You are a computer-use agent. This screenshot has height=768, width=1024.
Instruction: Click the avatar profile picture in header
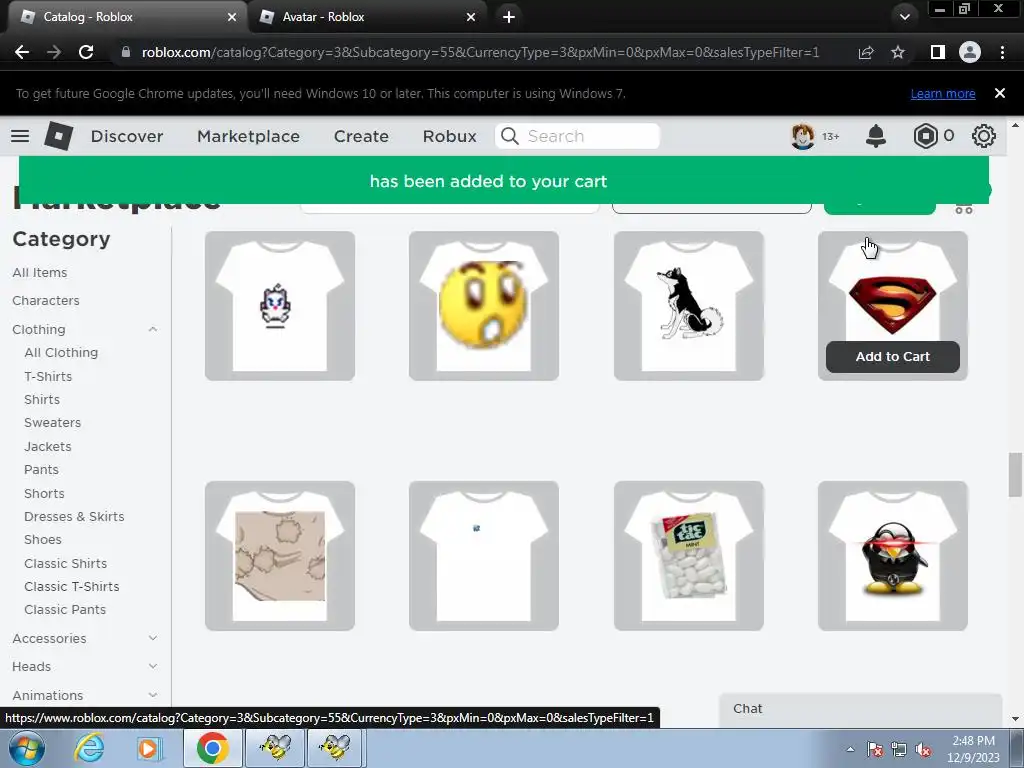pos(803,136)
